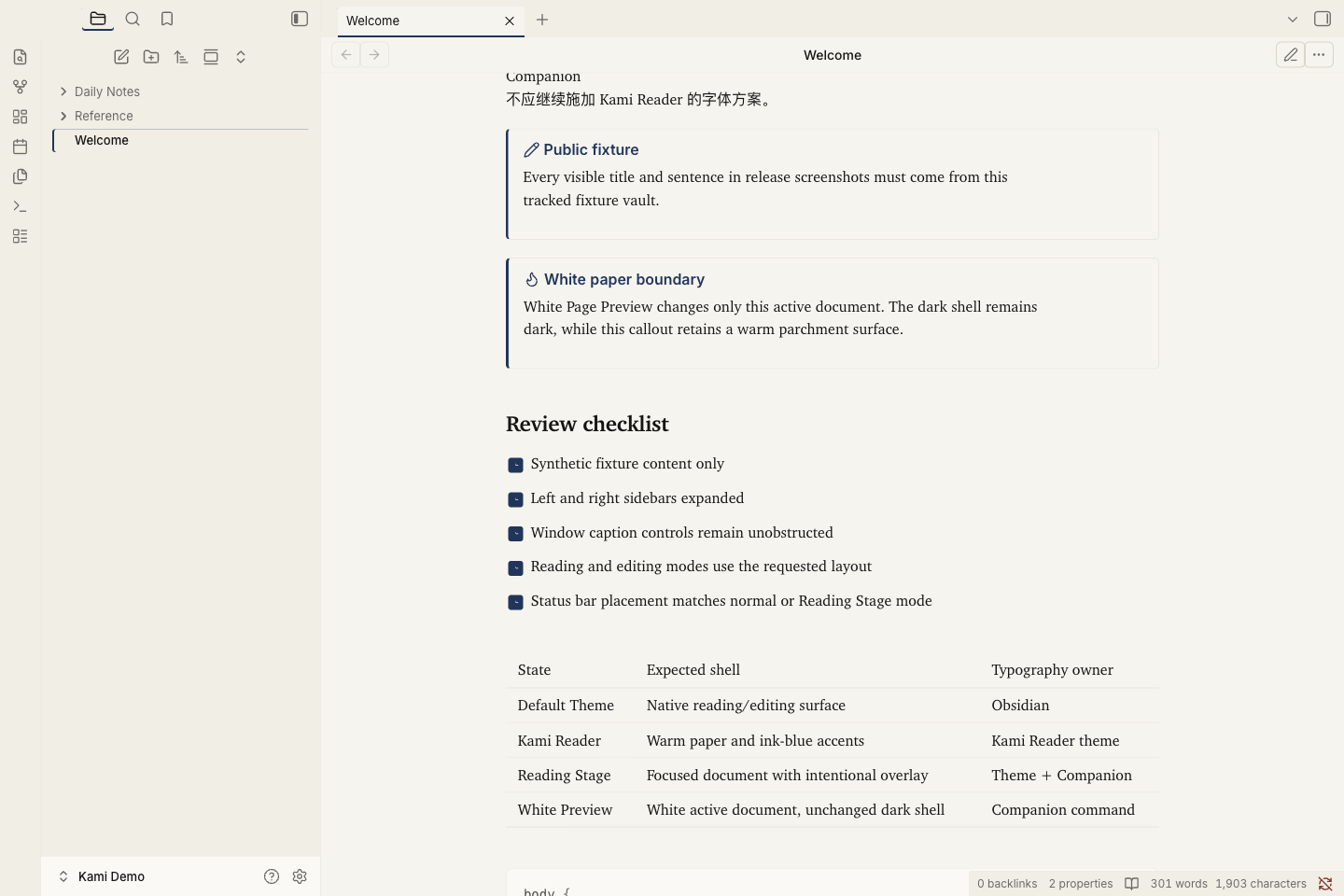Click '1,903 characters' status bar entry
This screenshot has height=896, width=1344.
tap(1261, 884)
